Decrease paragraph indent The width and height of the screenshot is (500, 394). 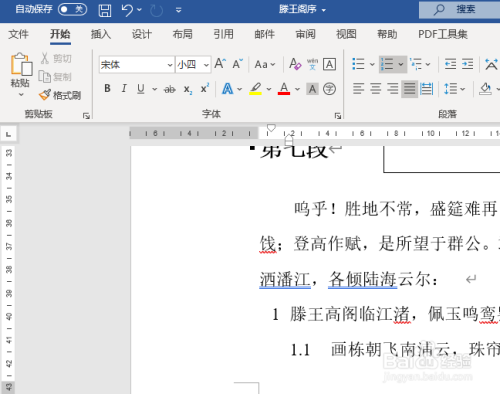coord(450,64)
